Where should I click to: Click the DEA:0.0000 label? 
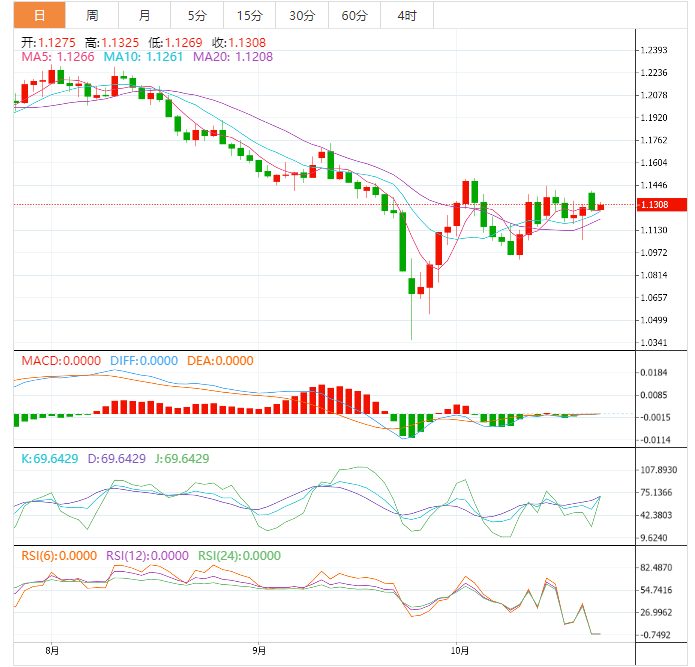tap(220, 361)
